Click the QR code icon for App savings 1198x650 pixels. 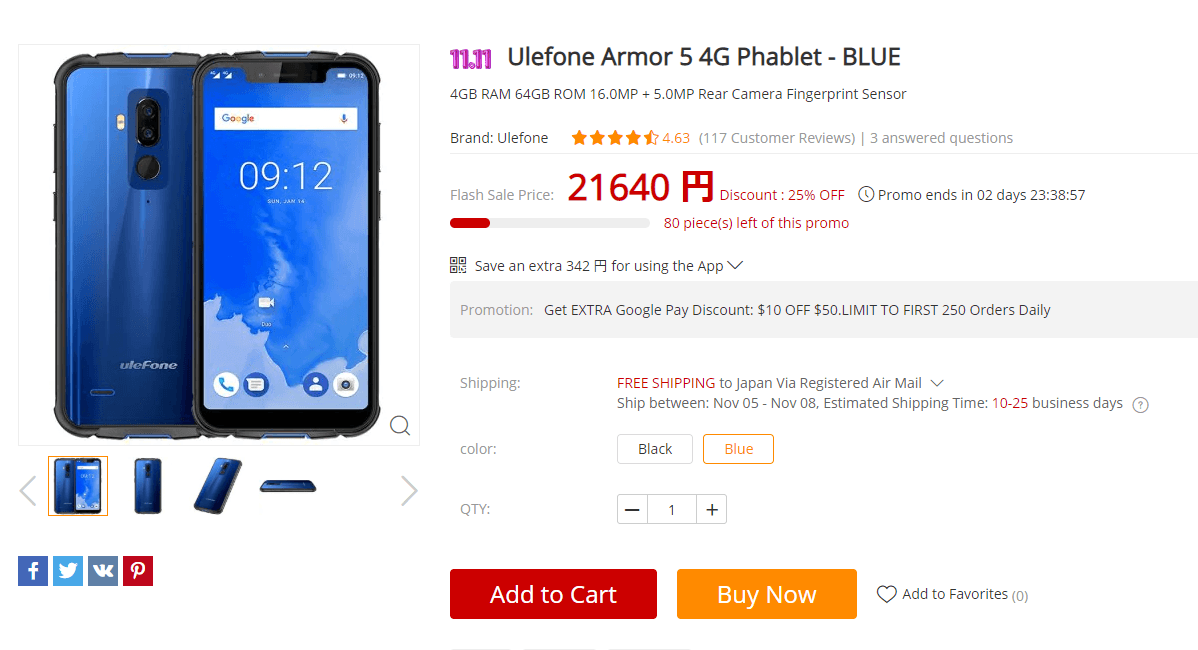(458, 265)
